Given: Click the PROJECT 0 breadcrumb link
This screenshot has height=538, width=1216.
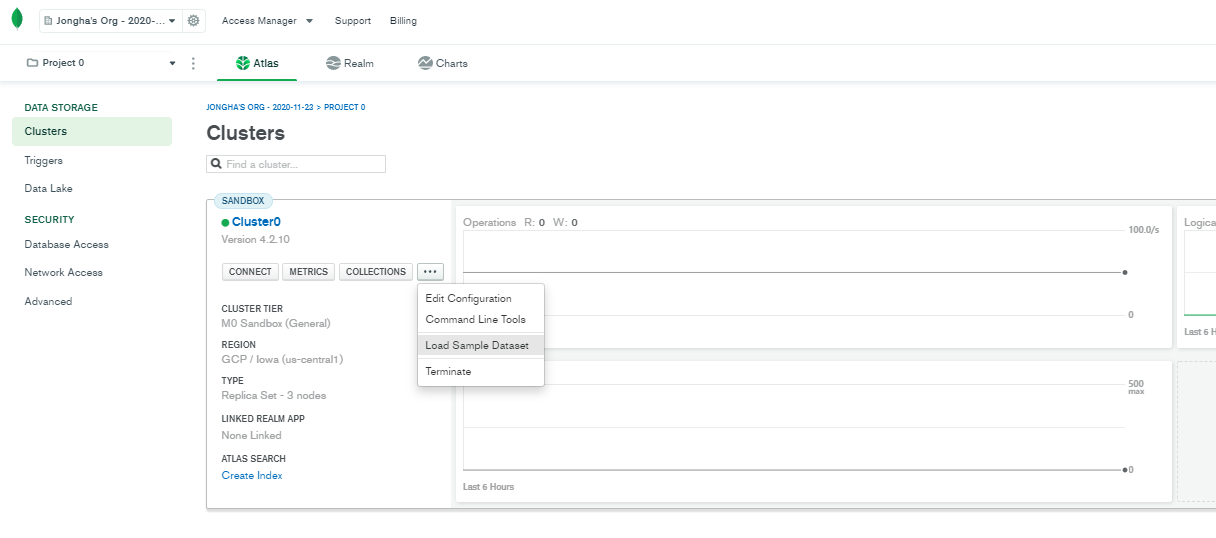Looking at the screenshot, I should point(345,107).
